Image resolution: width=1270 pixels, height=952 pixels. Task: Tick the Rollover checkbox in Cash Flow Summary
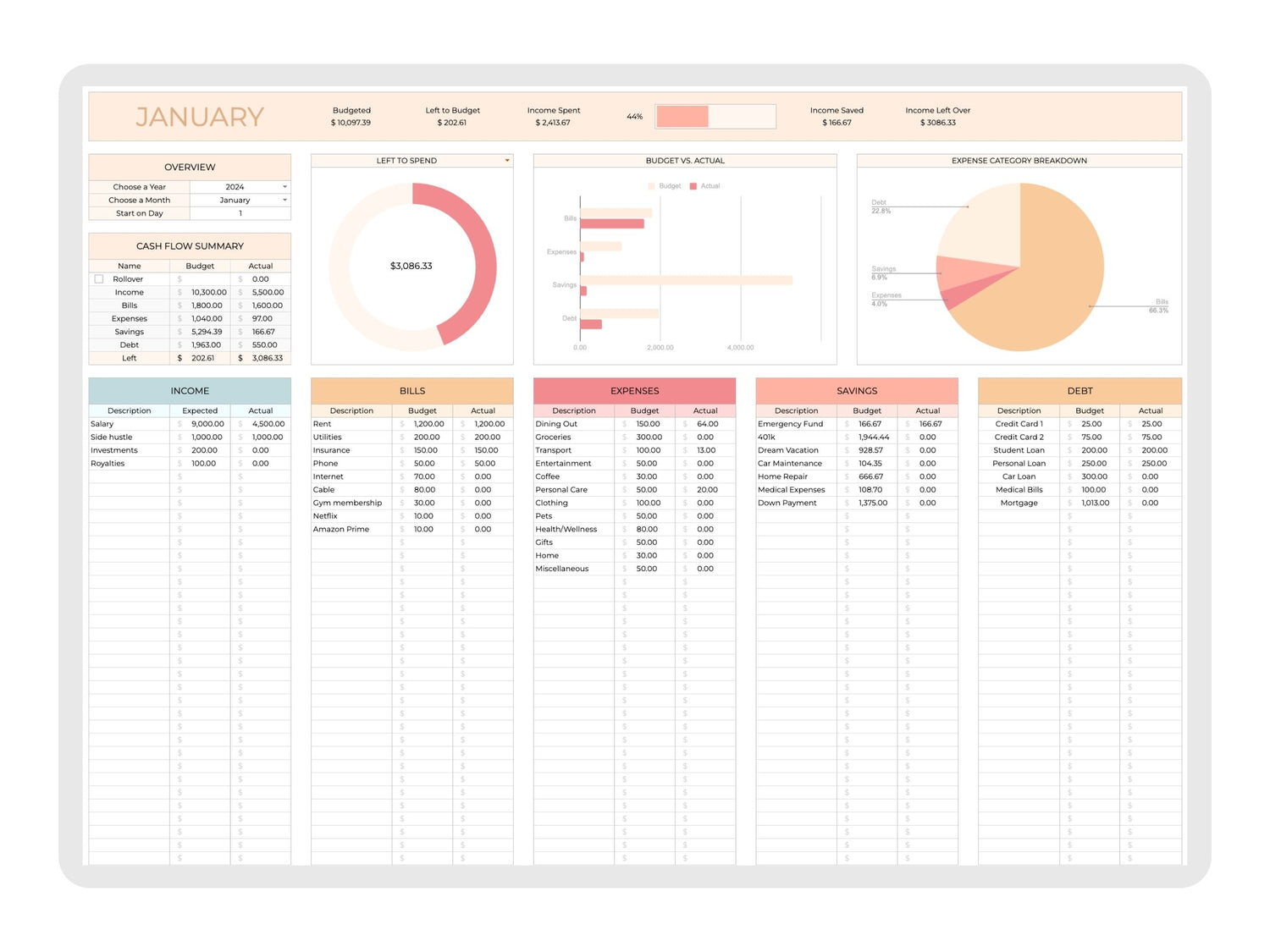point(99,279)
